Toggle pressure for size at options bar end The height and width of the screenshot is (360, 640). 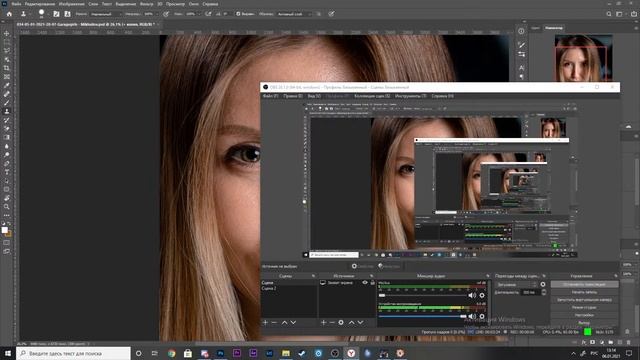coord(331,14)
